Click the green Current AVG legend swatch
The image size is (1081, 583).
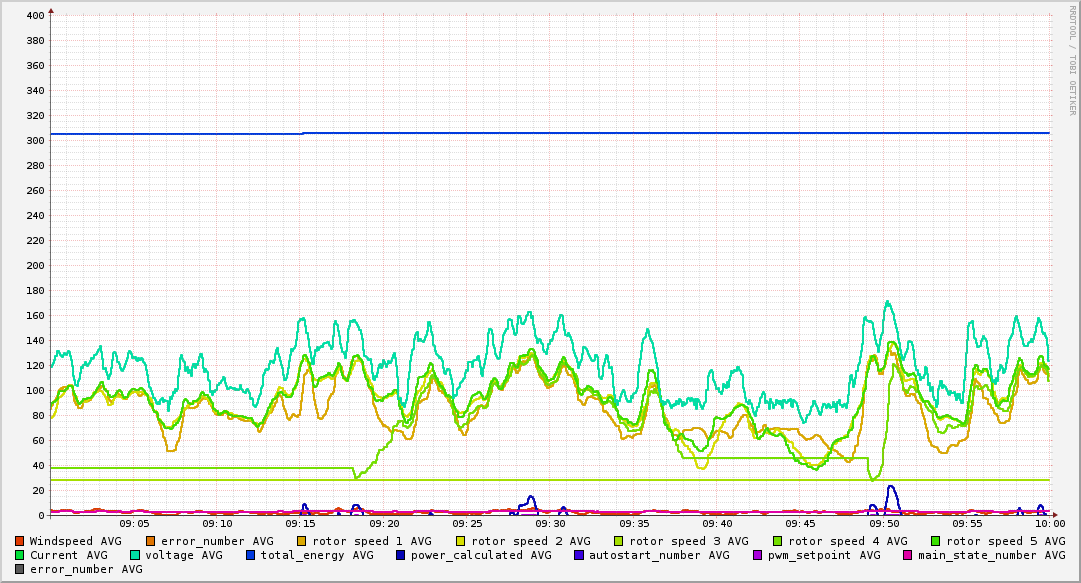(x=20, y=555)
